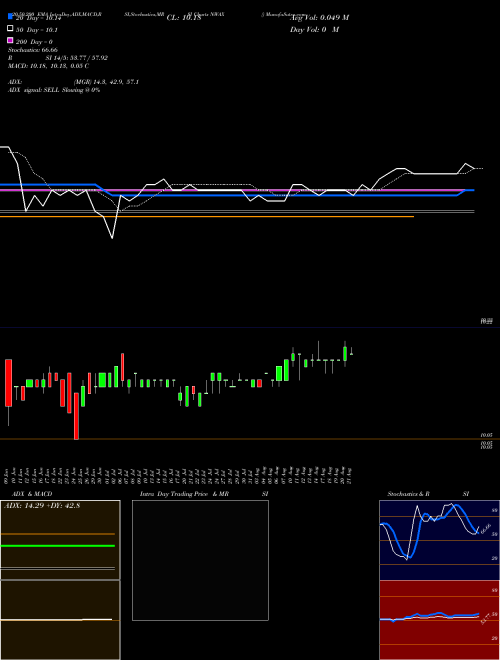Click the Avg Vol 0.049 M label
This screenshot has height=660, width=500.
pos(319,17)
